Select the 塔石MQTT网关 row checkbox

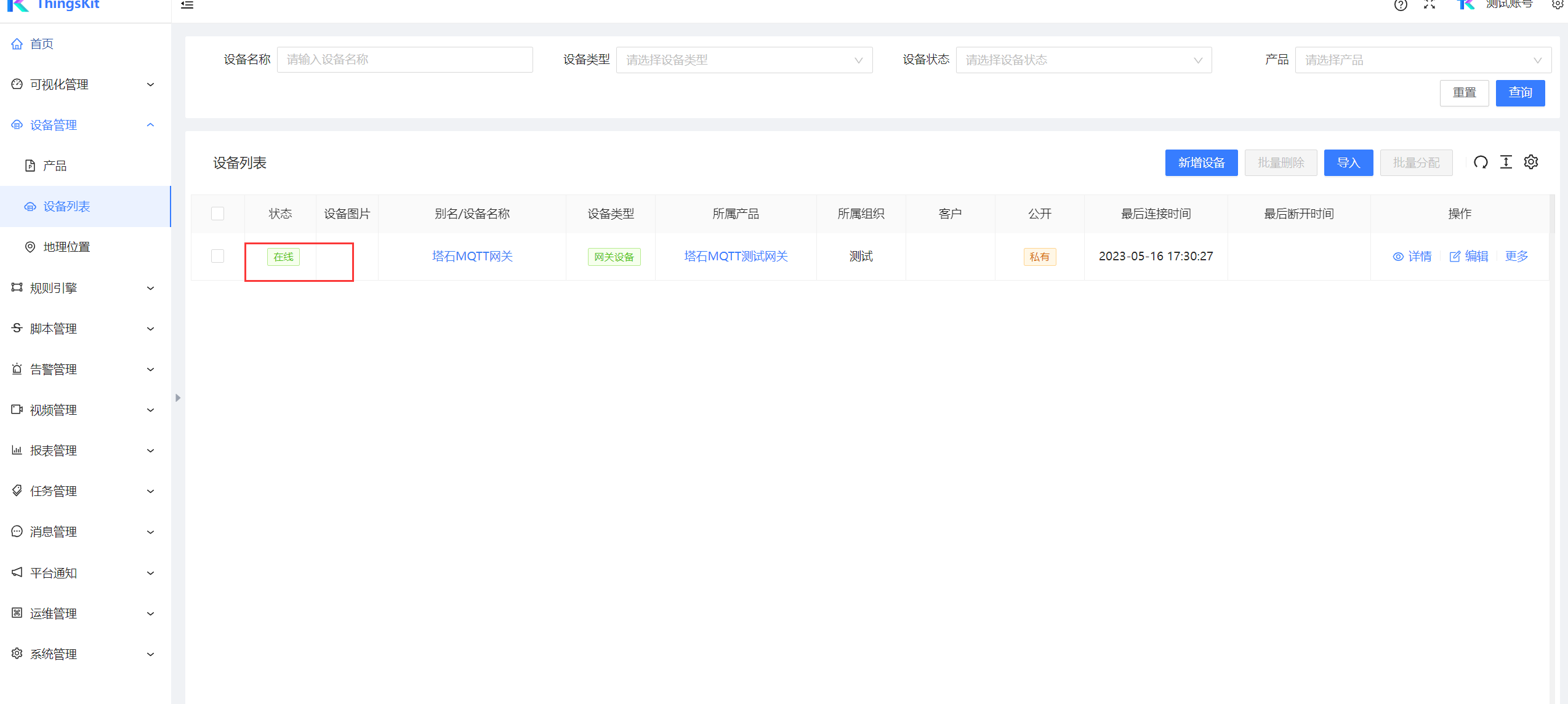pyautogui.click(x=217, y=256)
